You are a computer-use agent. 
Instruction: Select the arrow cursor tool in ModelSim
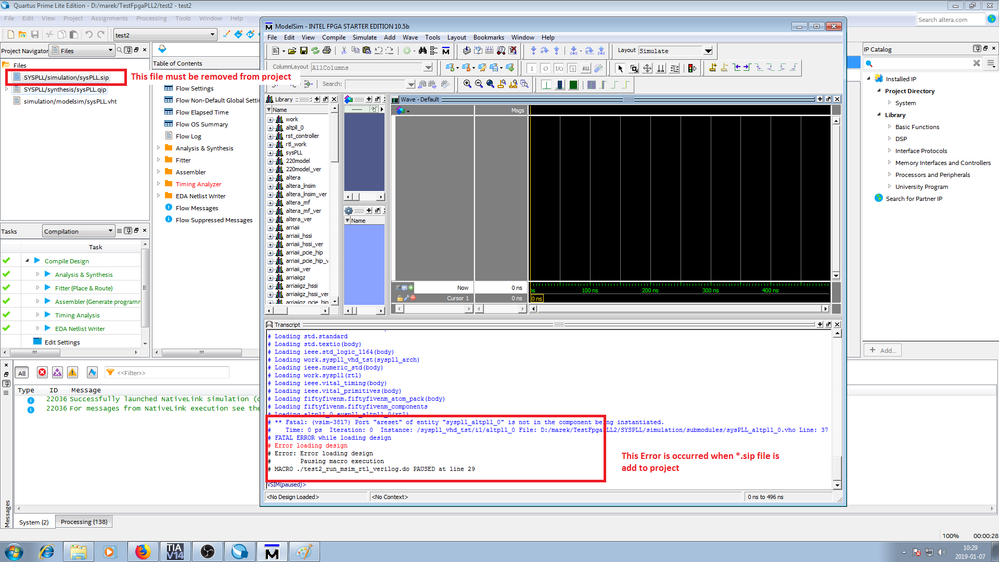tap(620, 68)
